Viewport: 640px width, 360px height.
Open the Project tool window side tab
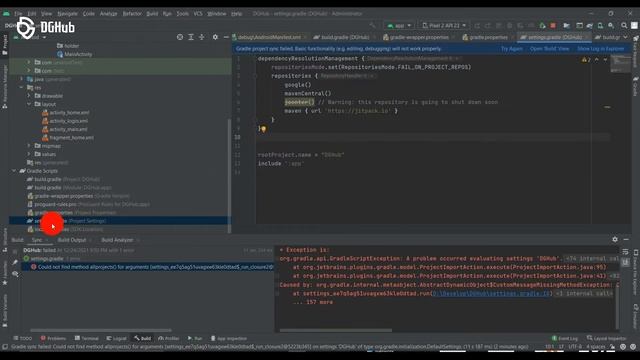click(x=4, y=44)
